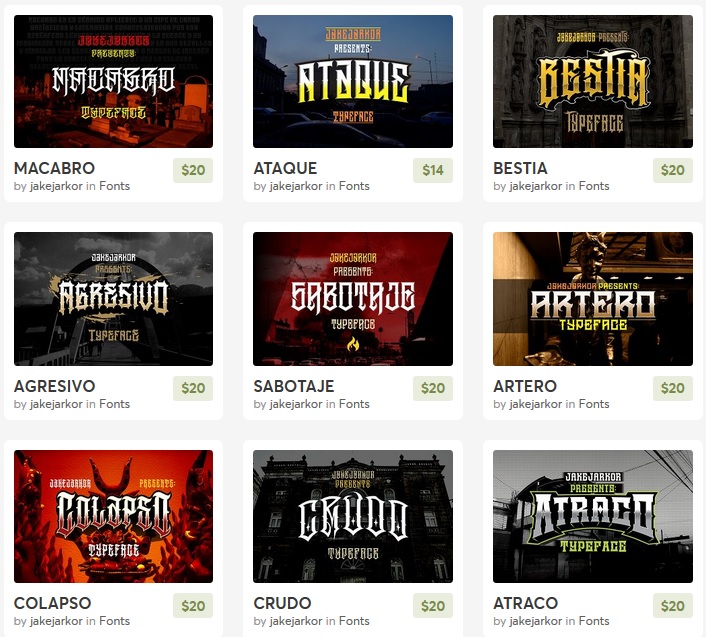706x637 pixels.
Task: Click the $20 price button for SABOTAJE
Action: (x=433, y=388)
